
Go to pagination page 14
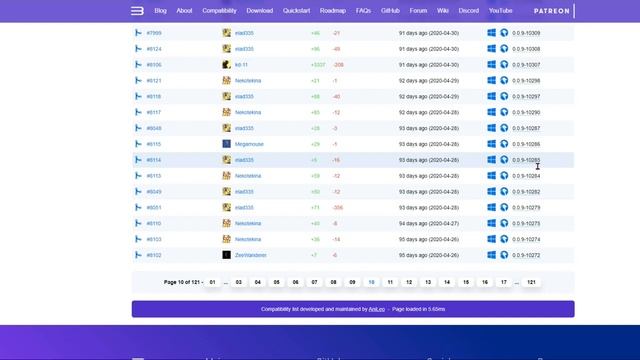pos(447,282)
